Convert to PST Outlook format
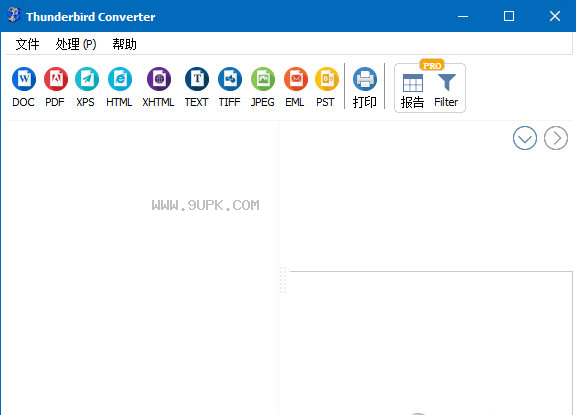This screenshot has width=576, height=415. (326, 87)
